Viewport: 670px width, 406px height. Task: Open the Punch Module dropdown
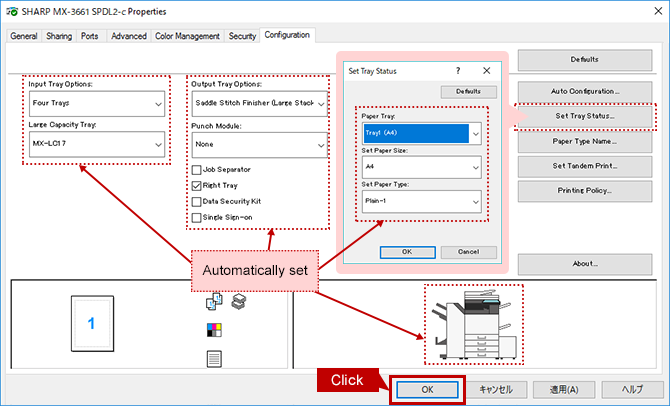click(260, 145)
